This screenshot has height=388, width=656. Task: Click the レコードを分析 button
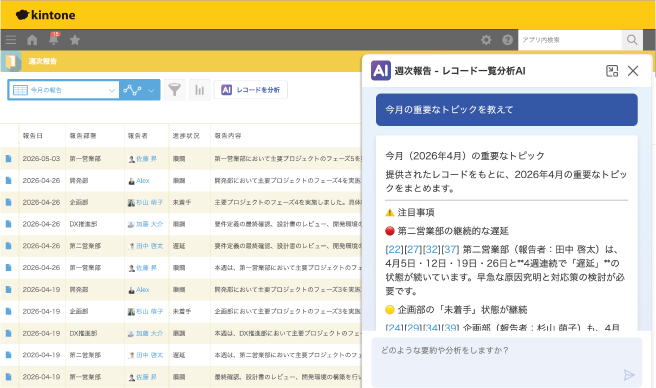tap(251, 90)
